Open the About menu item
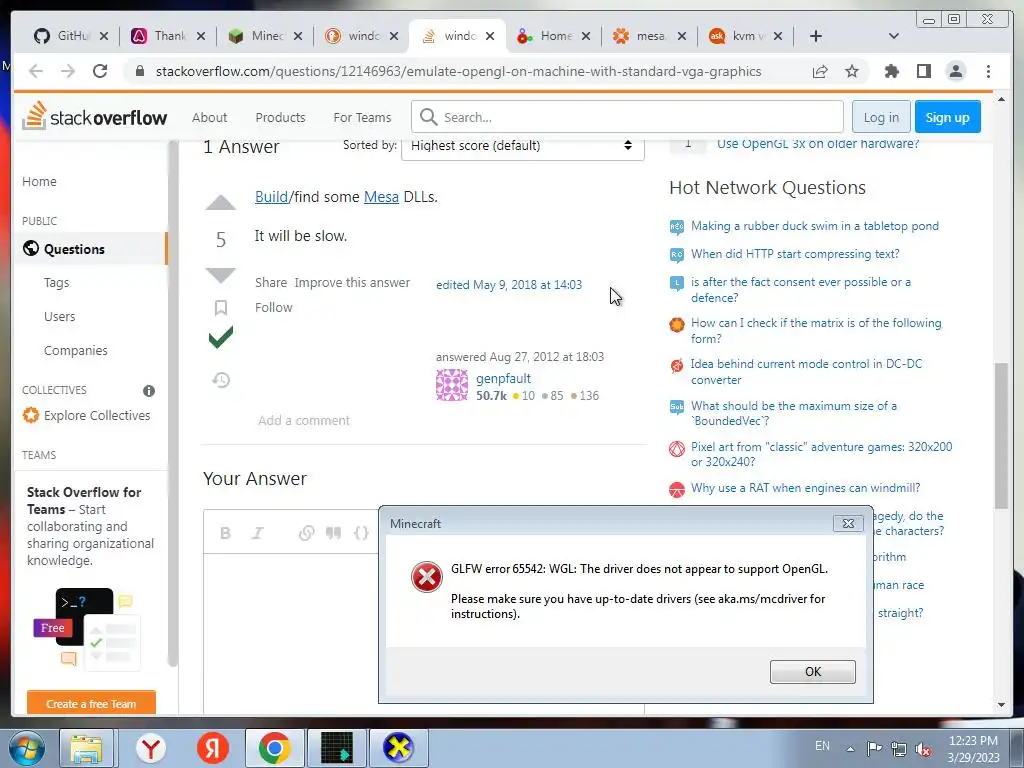The height and width of the screenshot is (768, 1024). click(x=210, y=118)
